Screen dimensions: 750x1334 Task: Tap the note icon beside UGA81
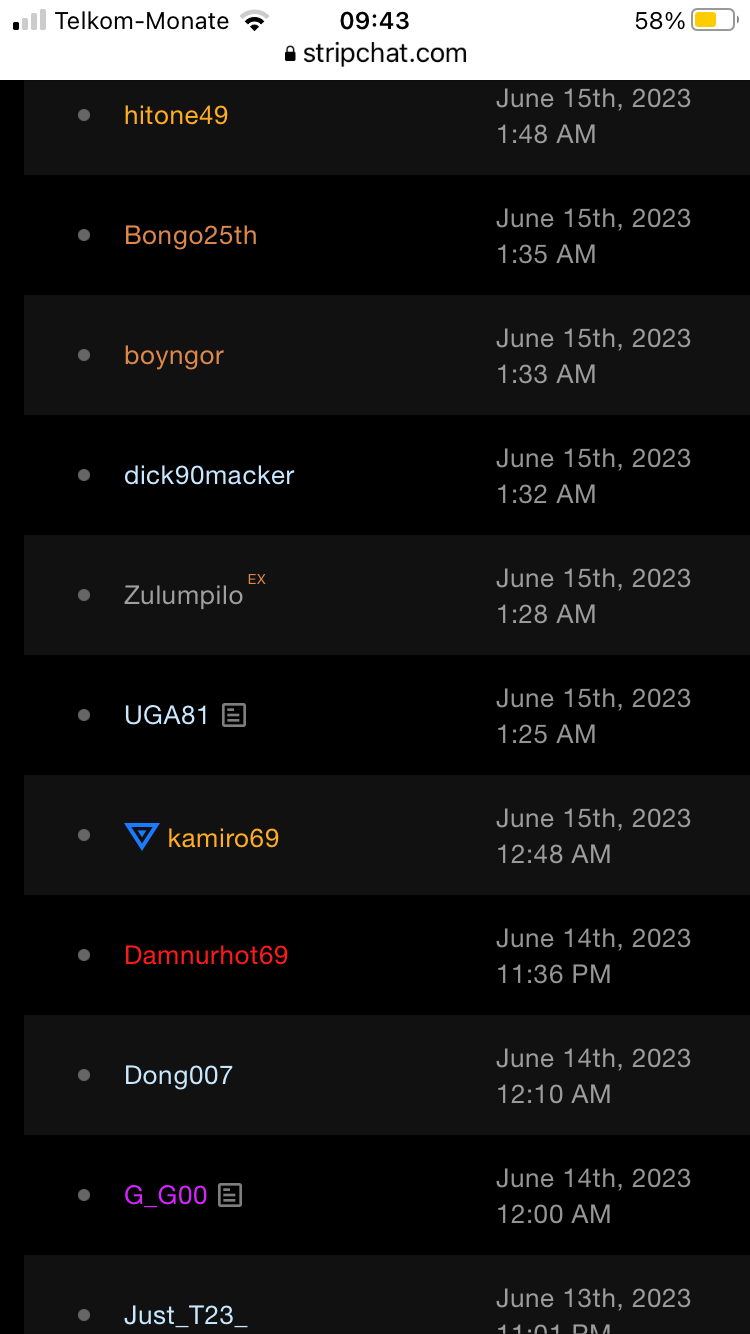(x=234, y=715)
